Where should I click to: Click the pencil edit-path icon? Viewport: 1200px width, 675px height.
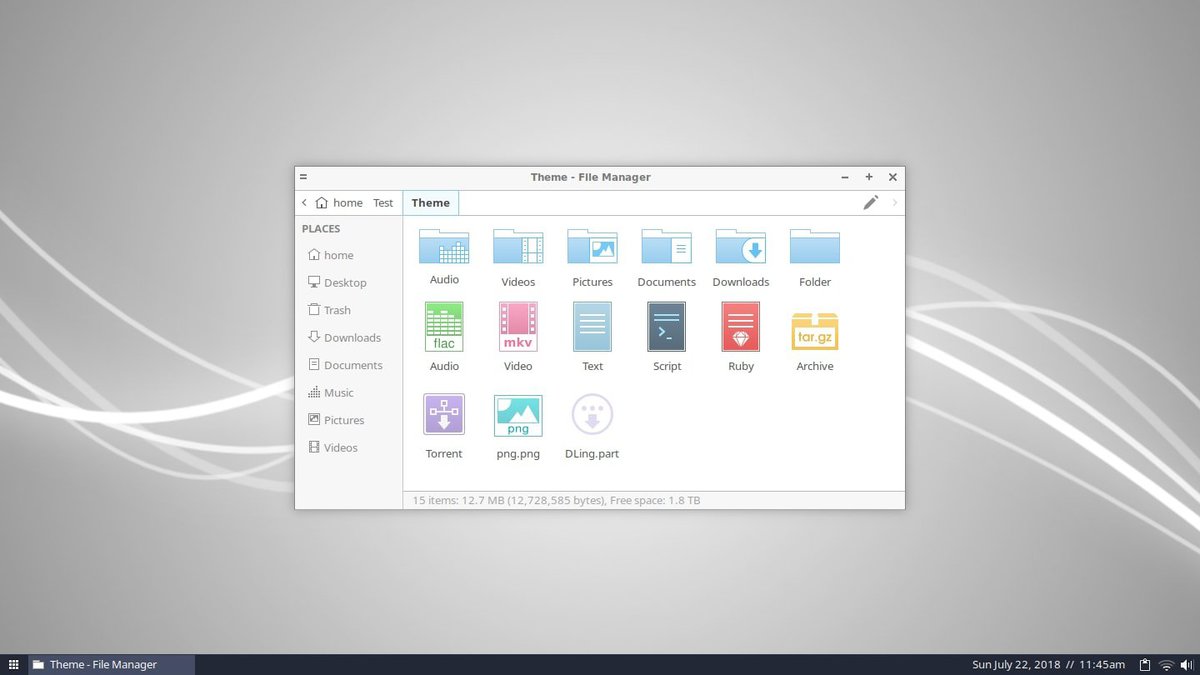[871, 202]
